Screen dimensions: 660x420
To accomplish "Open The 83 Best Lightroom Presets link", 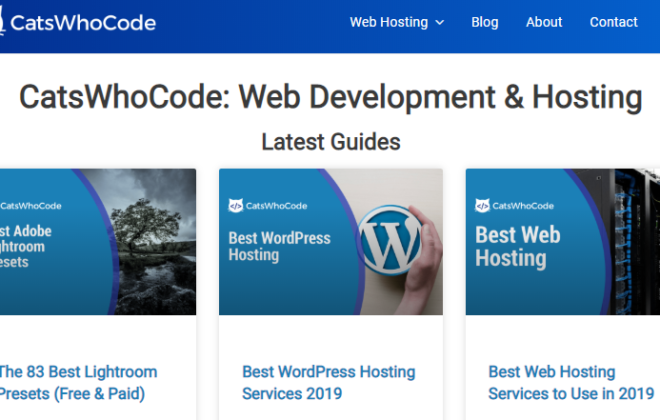I will (x=78, y=383).
